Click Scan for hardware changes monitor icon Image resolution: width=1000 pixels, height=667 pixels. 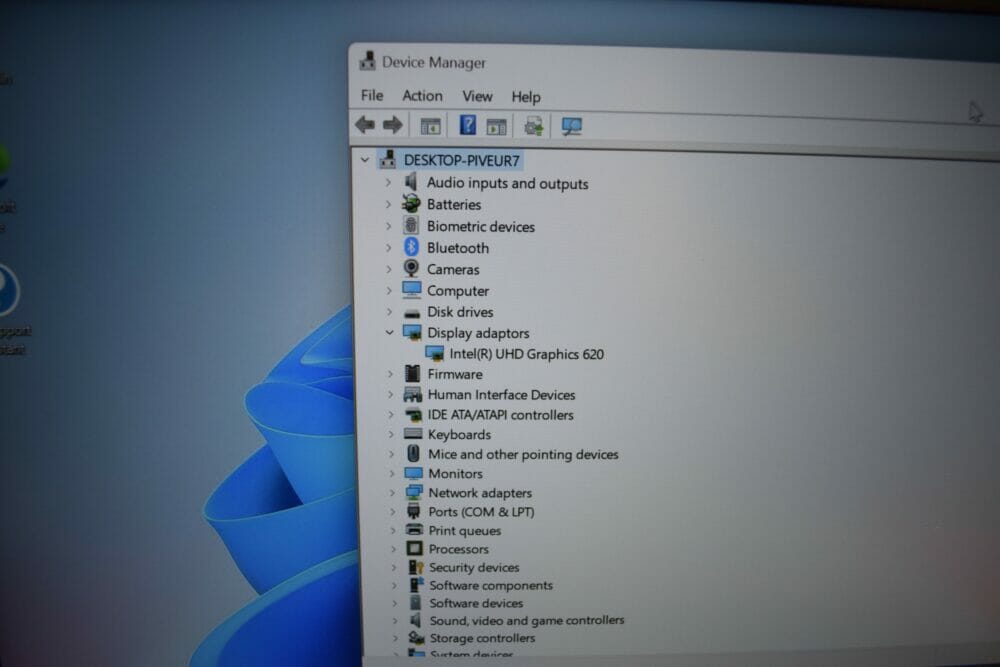pos(571,126)
